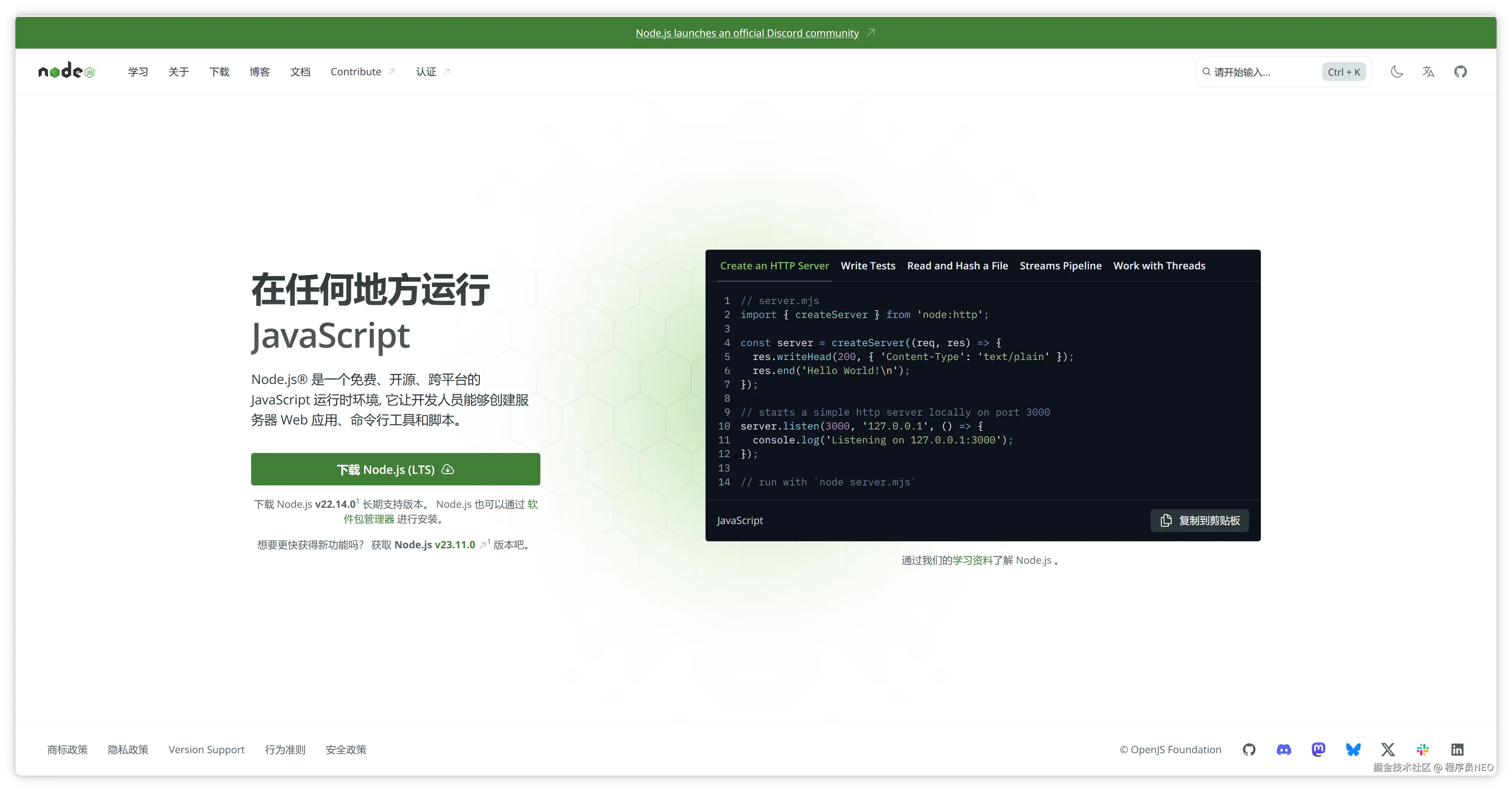The image size is (1512, 791).
Task: Click the 复制到剪贴板 copy button
Action: 1199,520
